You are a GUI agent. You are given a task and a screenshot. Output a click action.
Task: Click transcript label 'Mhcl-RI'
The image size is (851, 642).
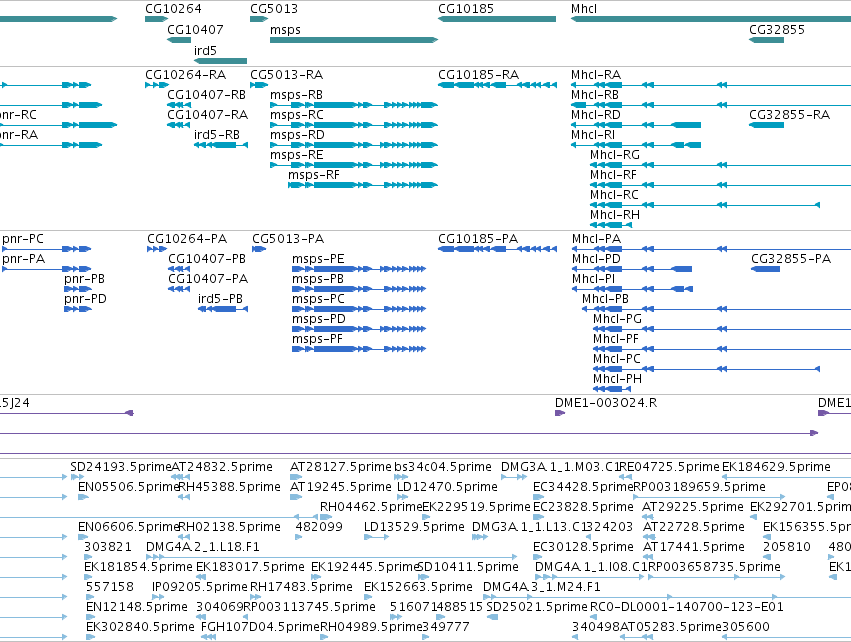[593, 135]
